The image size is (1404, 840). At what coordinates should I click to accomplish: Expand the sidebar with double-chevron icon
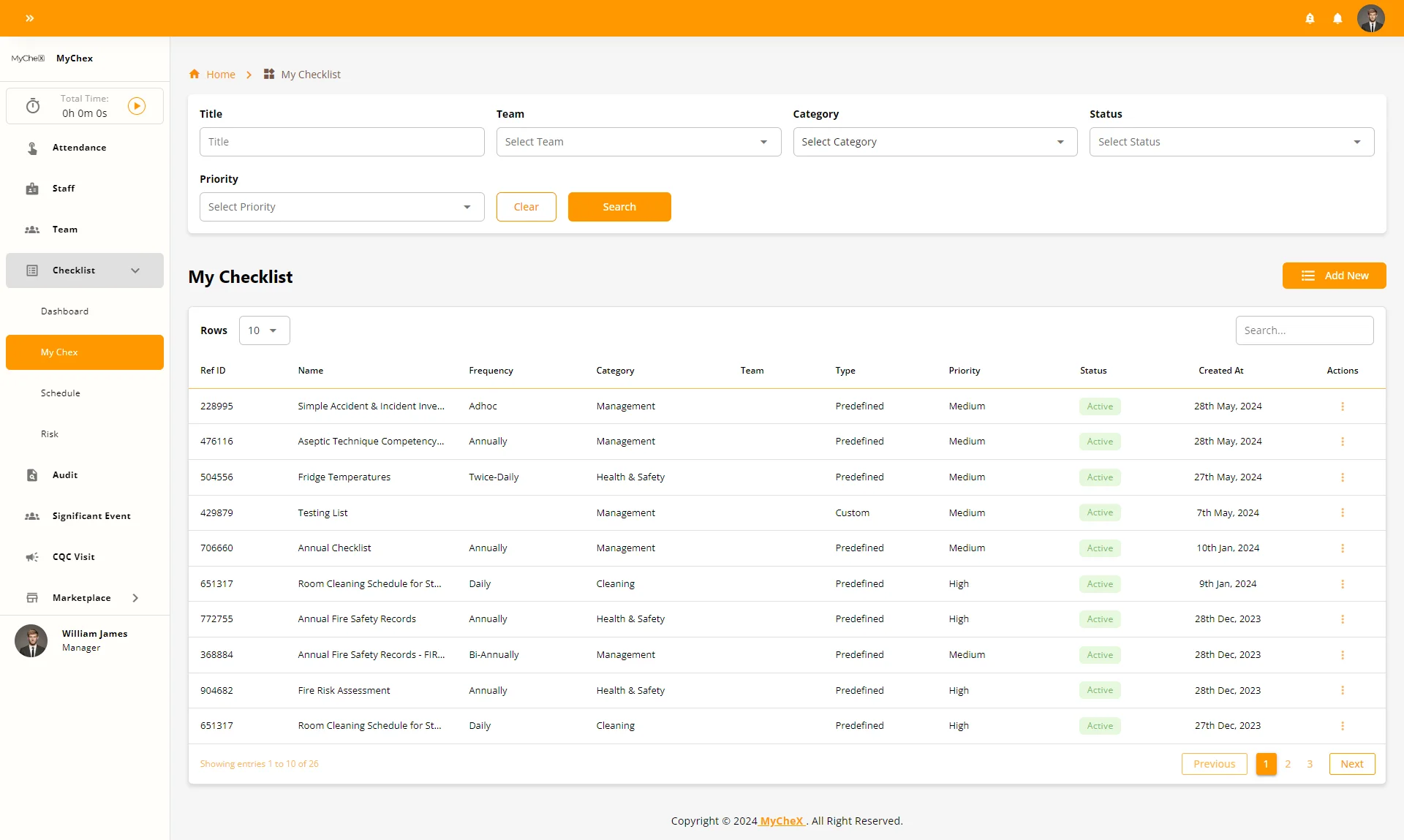tap(30, 18)
